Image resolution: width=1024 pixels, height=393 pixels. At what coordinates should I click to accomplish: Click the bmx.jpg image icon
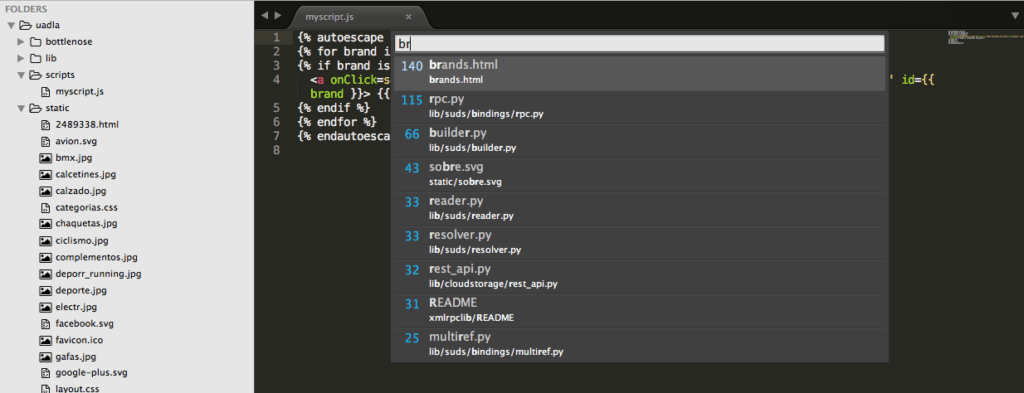45,158
